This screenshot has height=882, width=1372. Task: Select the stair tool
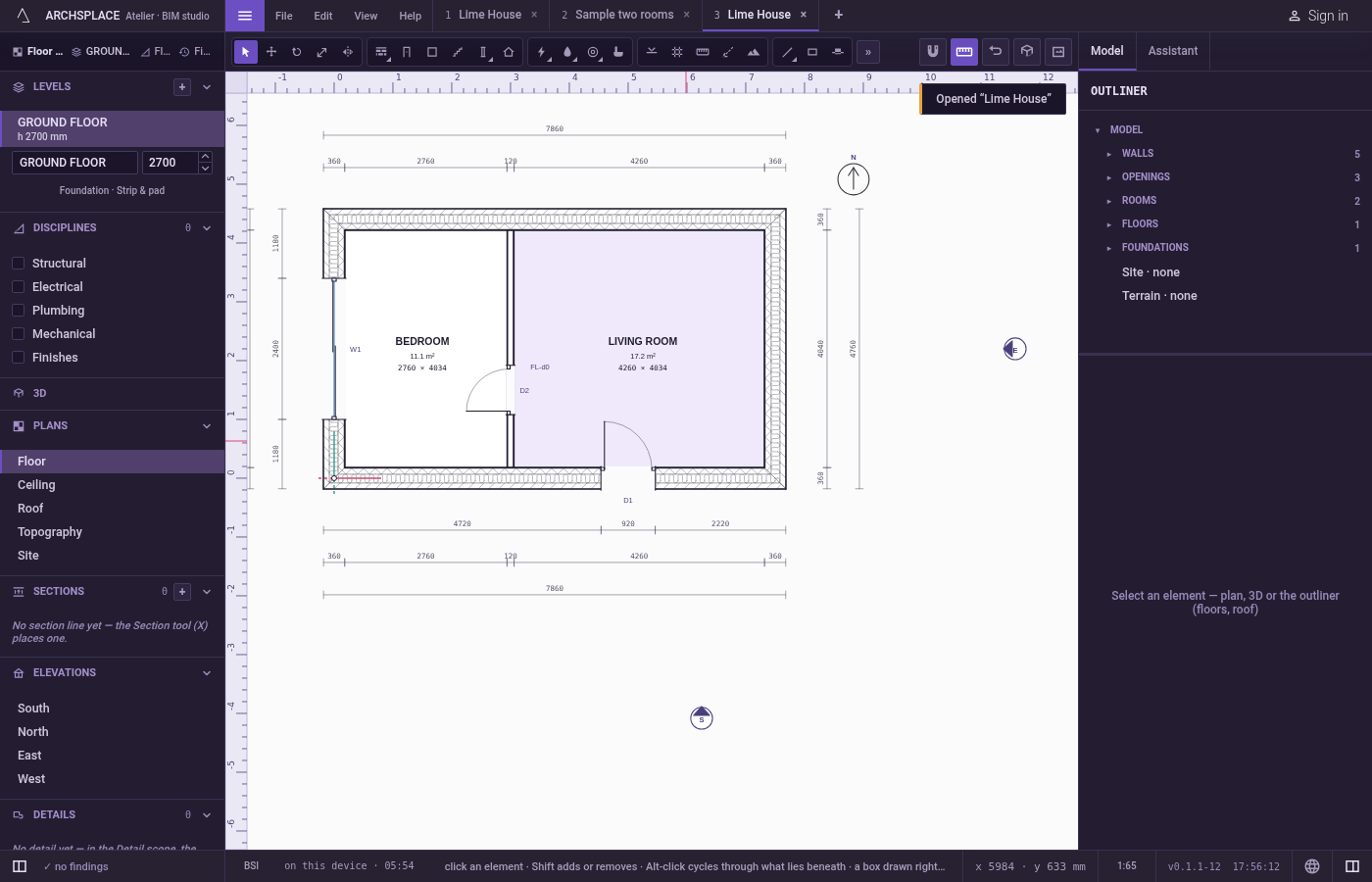click(x=458, y=52)
